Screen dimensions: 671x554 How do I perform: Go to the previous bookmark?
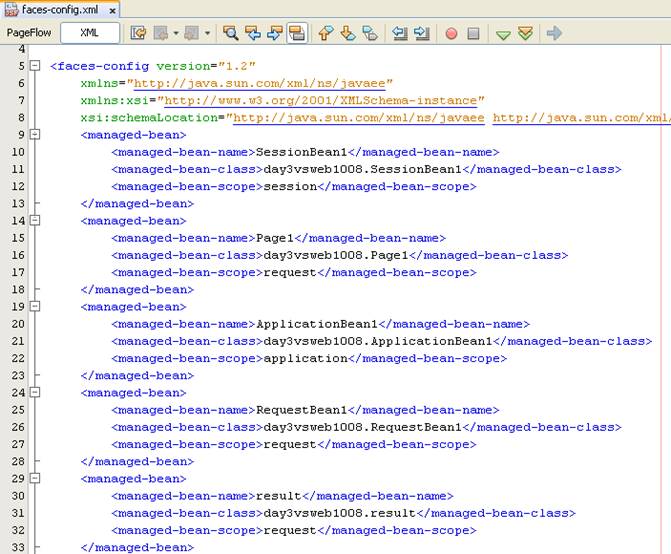pyautogui.click(x=326, y=33)
